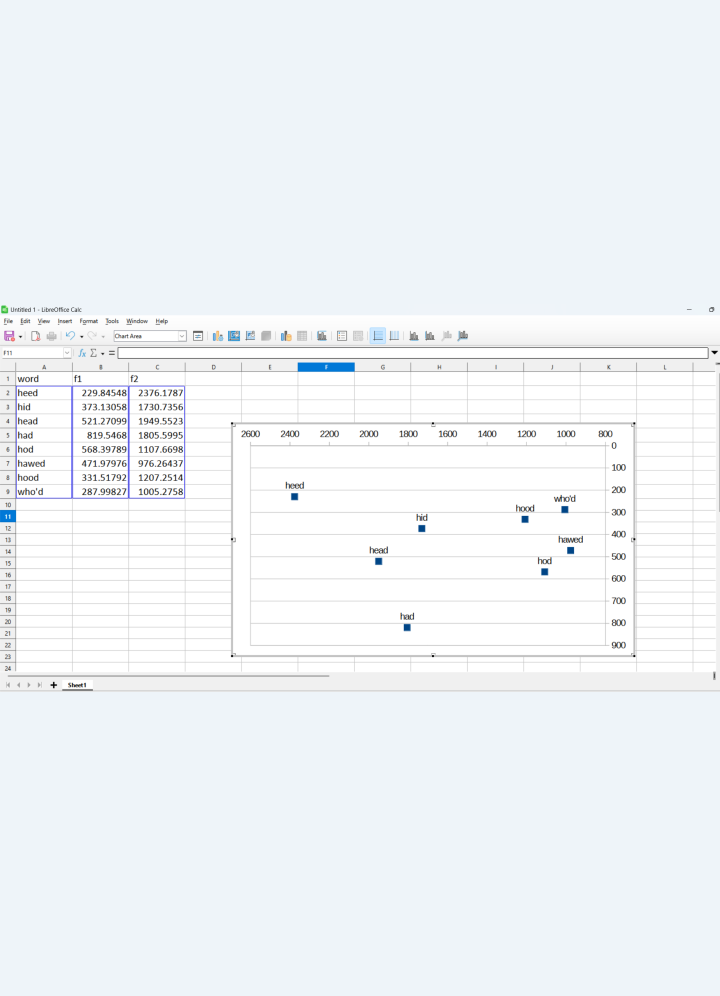Open the View menu
The width and height of the screenshot is (720, 996).
pos(44,321)
